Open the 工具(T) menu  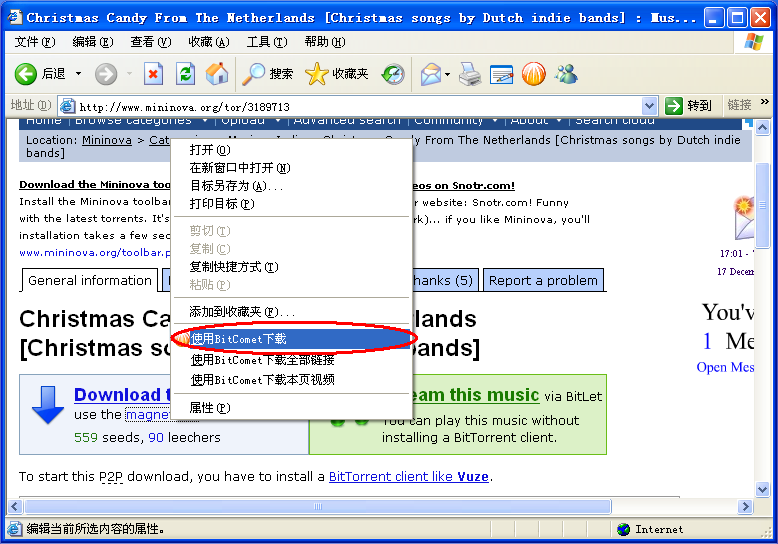pos(267,42)
